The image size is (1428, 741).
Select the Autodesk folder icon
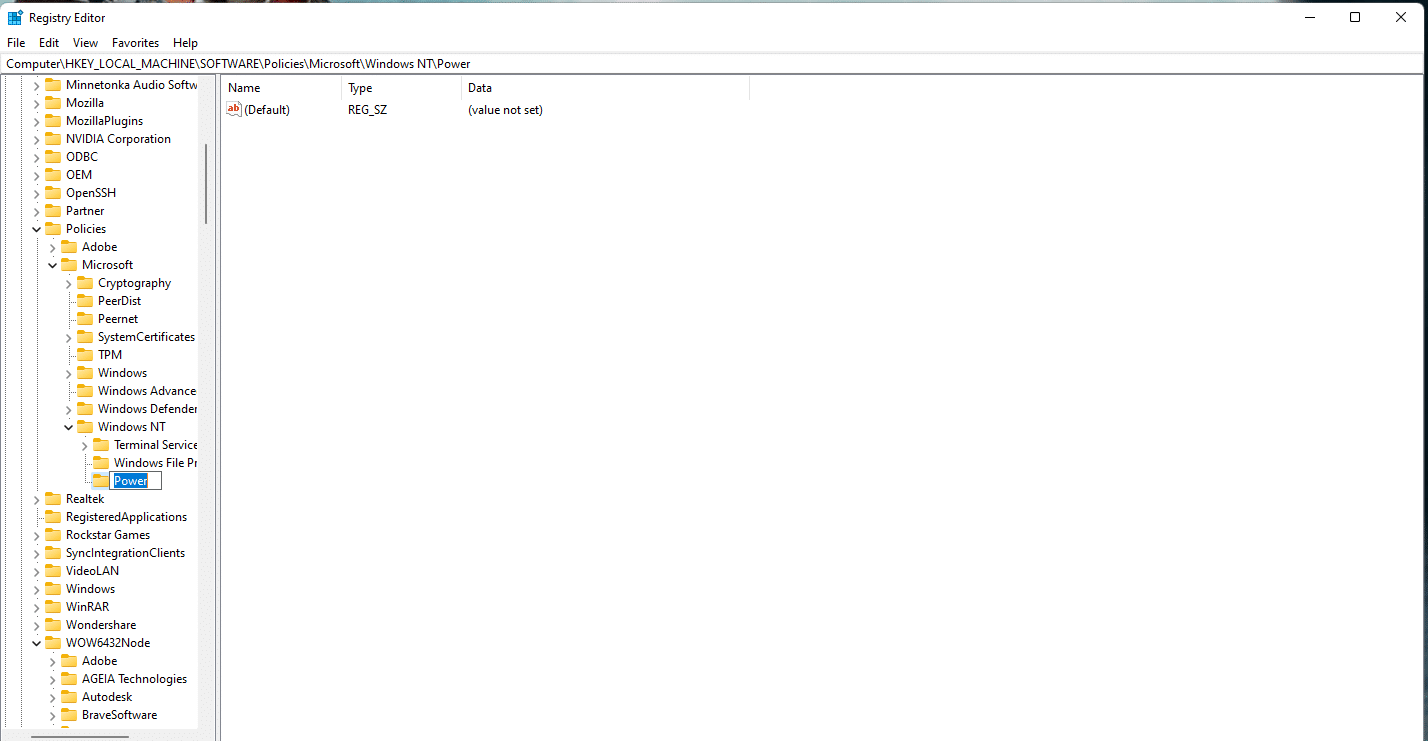[69, 697]
